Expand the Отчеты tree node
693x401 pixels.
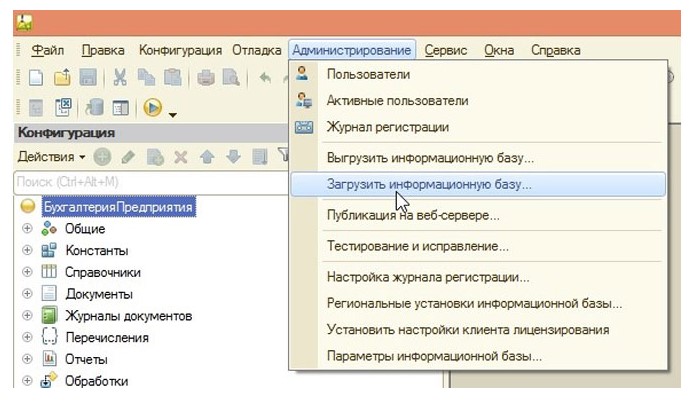27,359
